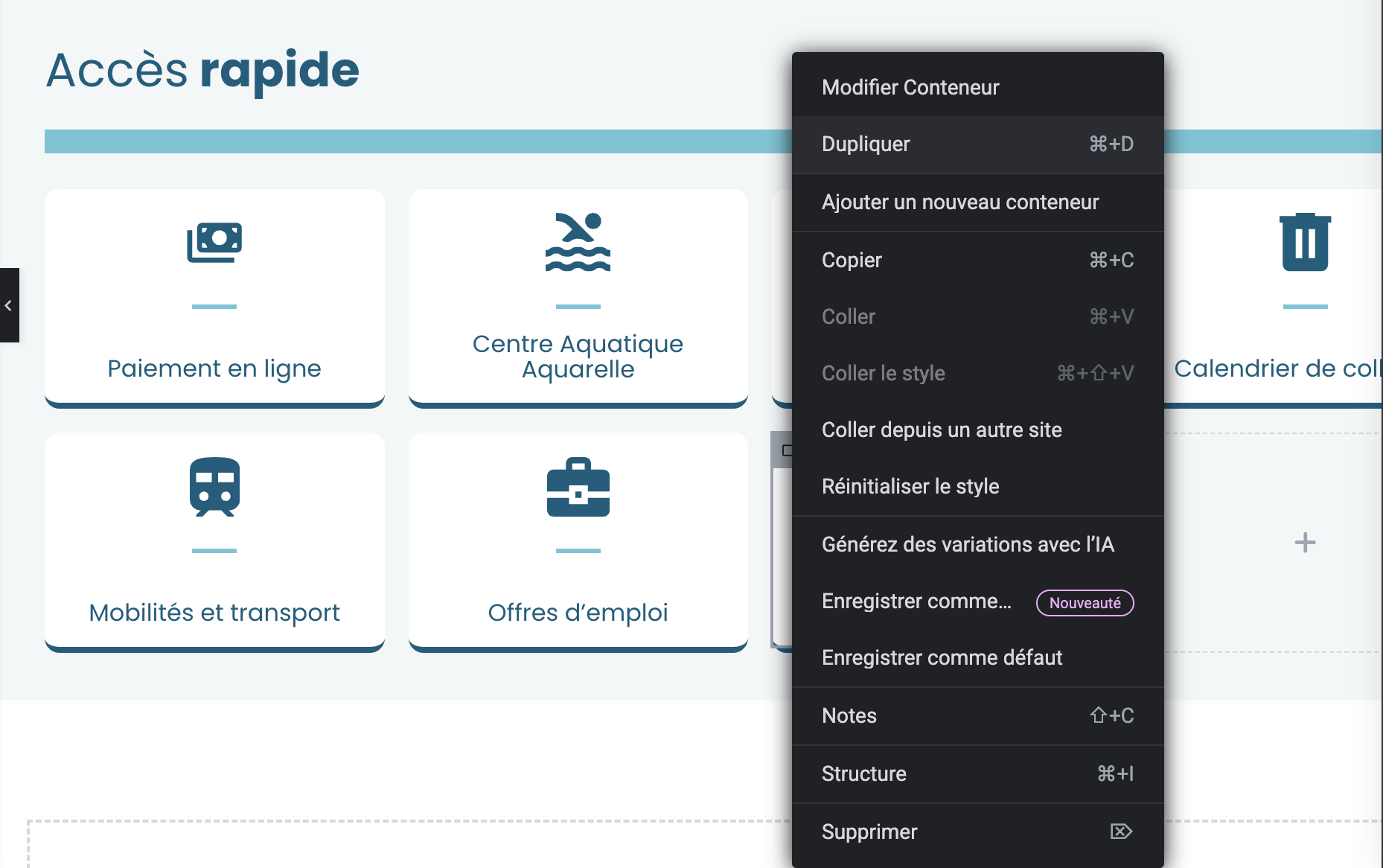The height and width of the screenshot is (868, 1383).
Task: Click Générez des variations avec l'IA
Action: tap(968, 544)
